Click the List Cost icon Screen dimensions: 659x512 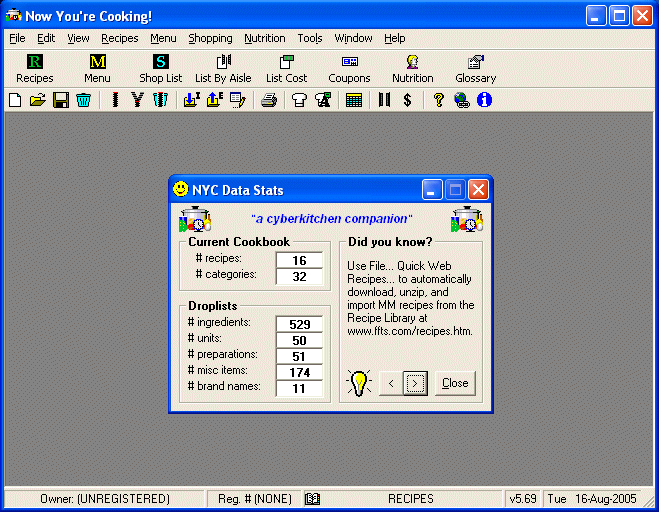(x=286, y=68)
